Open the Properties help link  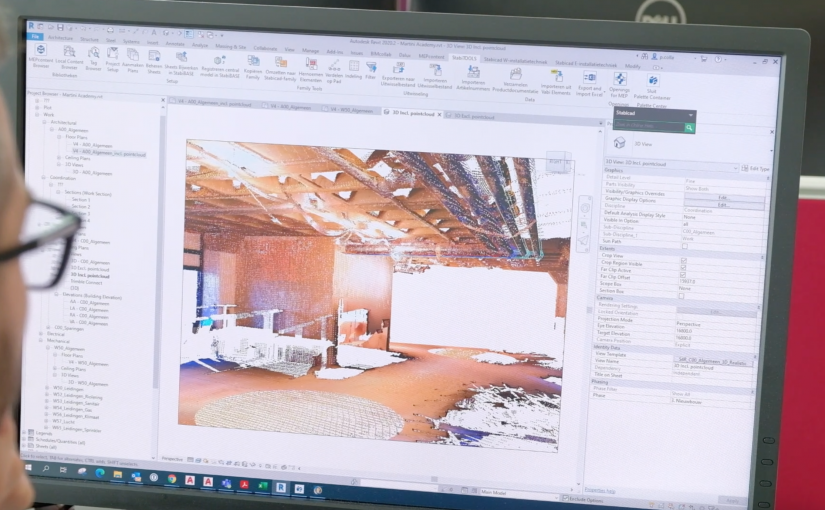coord(600,490)
